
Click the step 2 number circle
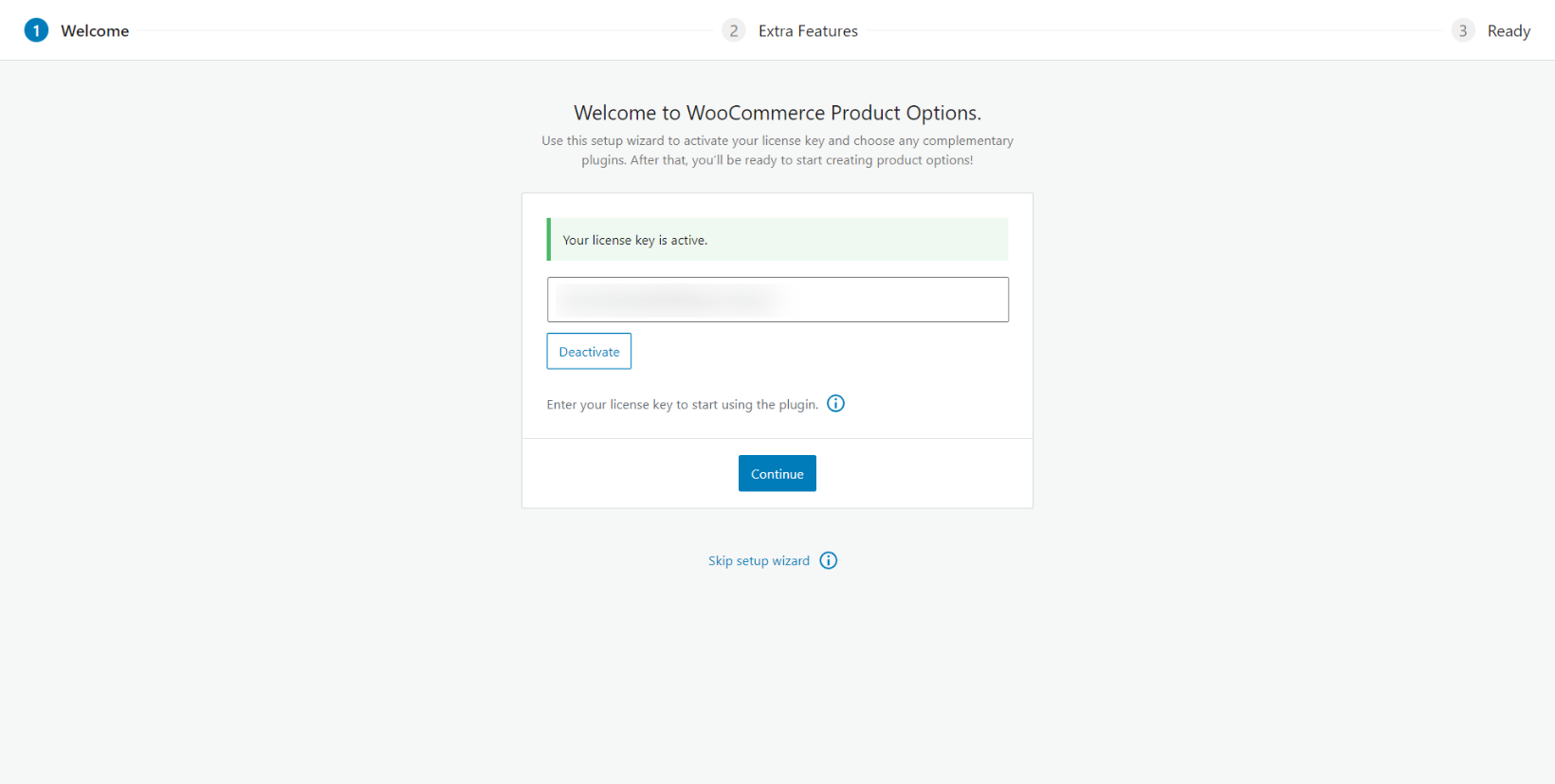tap(733, 30)
